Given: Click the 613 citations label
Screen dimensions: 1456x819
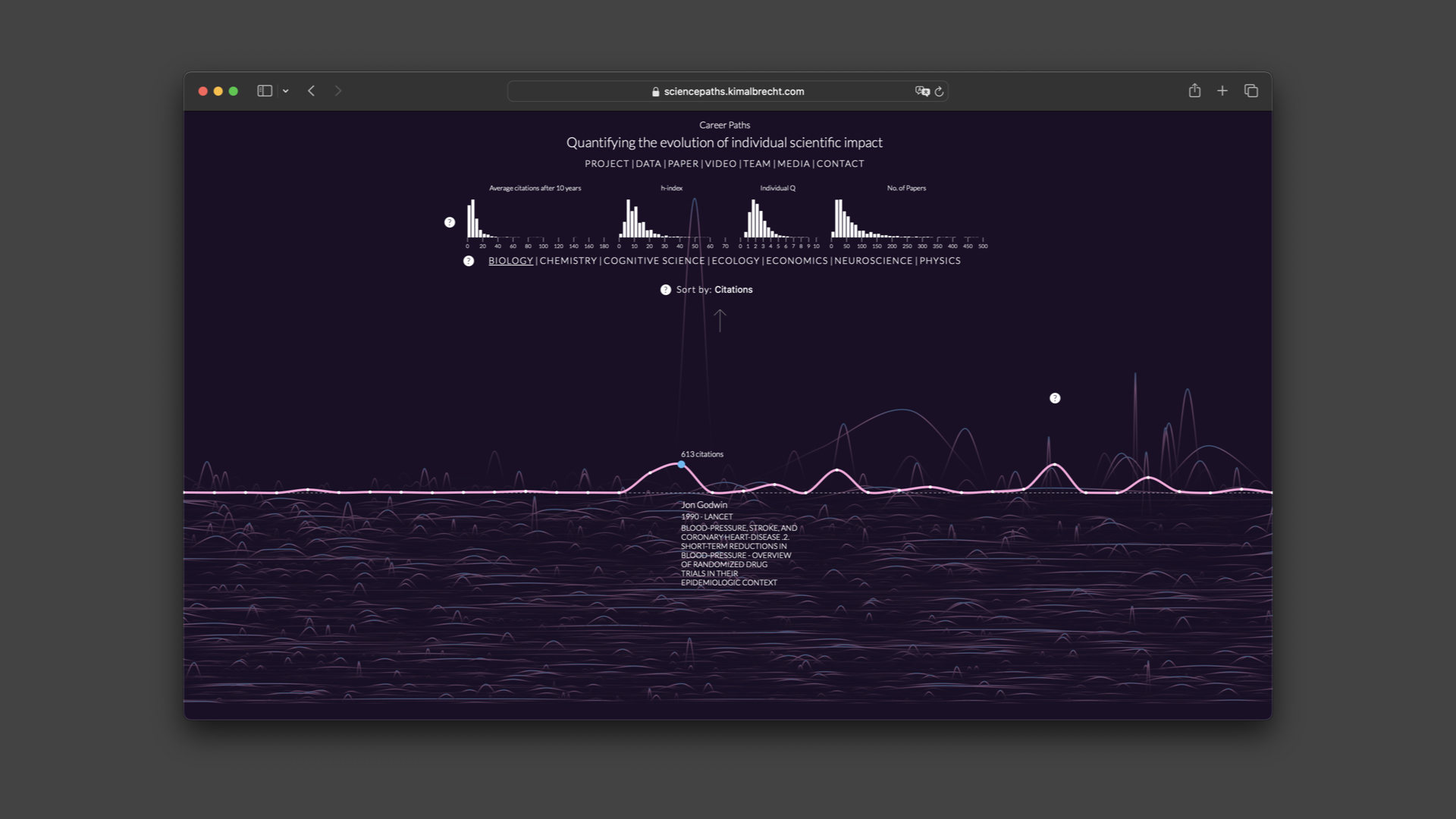Looking at the screenshot, I should click(702, 454).
